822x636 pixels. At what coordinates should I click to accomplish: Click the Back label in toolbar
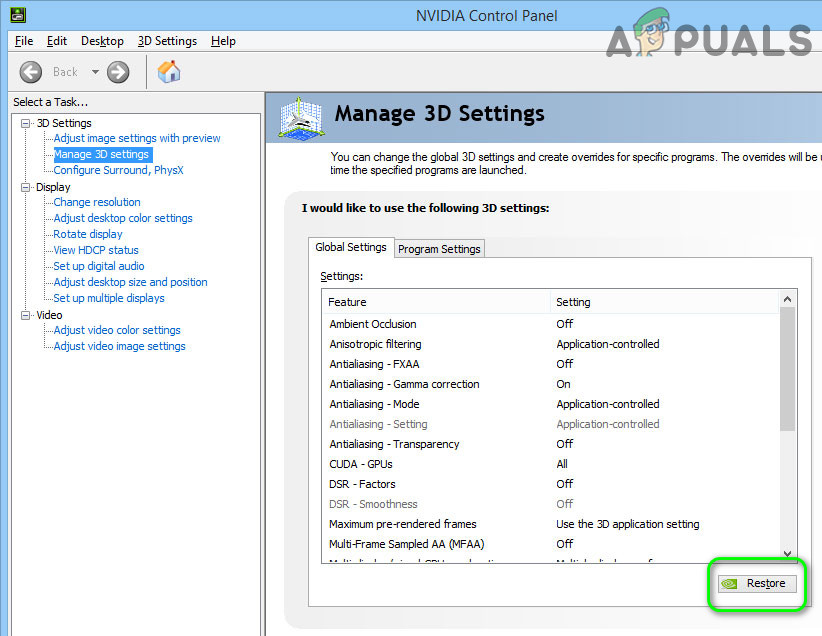(65, 72)
